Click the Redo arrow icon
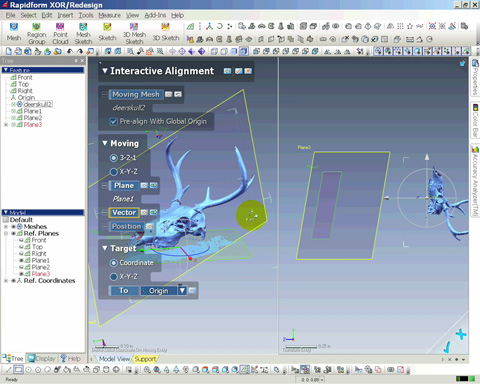 coord(80,51)
